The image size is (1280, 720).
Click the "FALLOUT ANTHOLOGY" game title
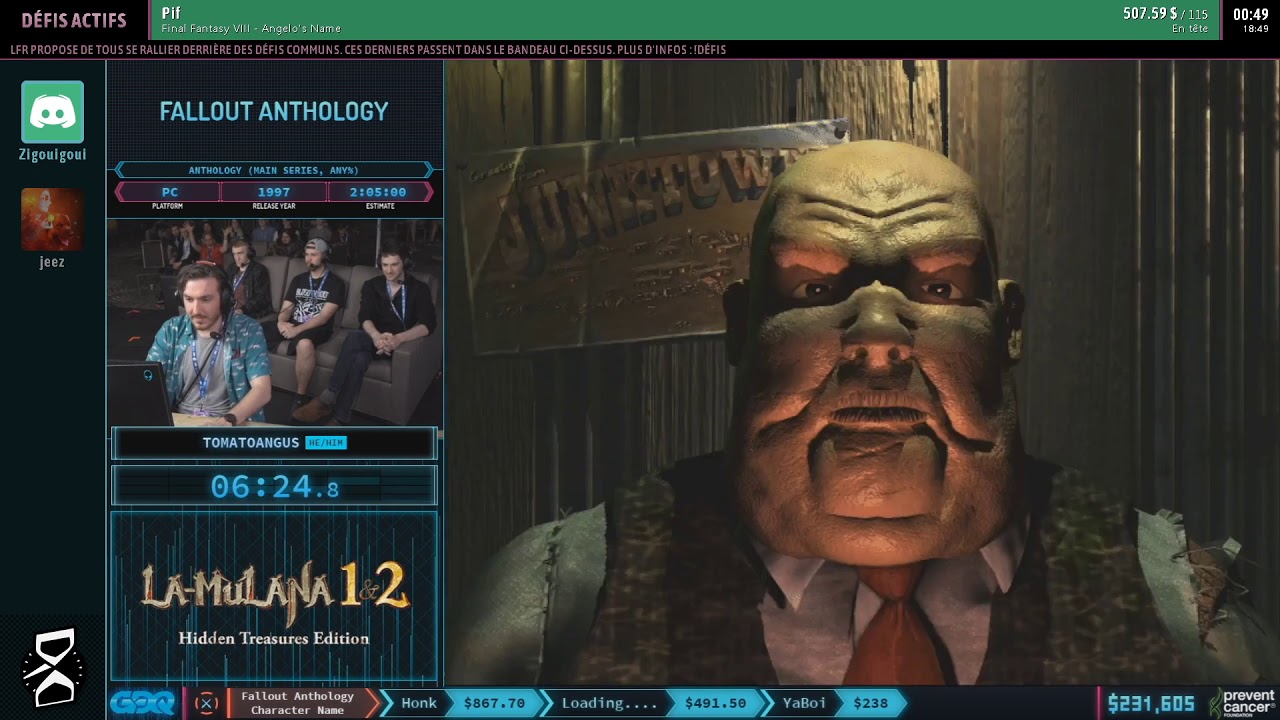pyautogui.click(x=274, y=111)
